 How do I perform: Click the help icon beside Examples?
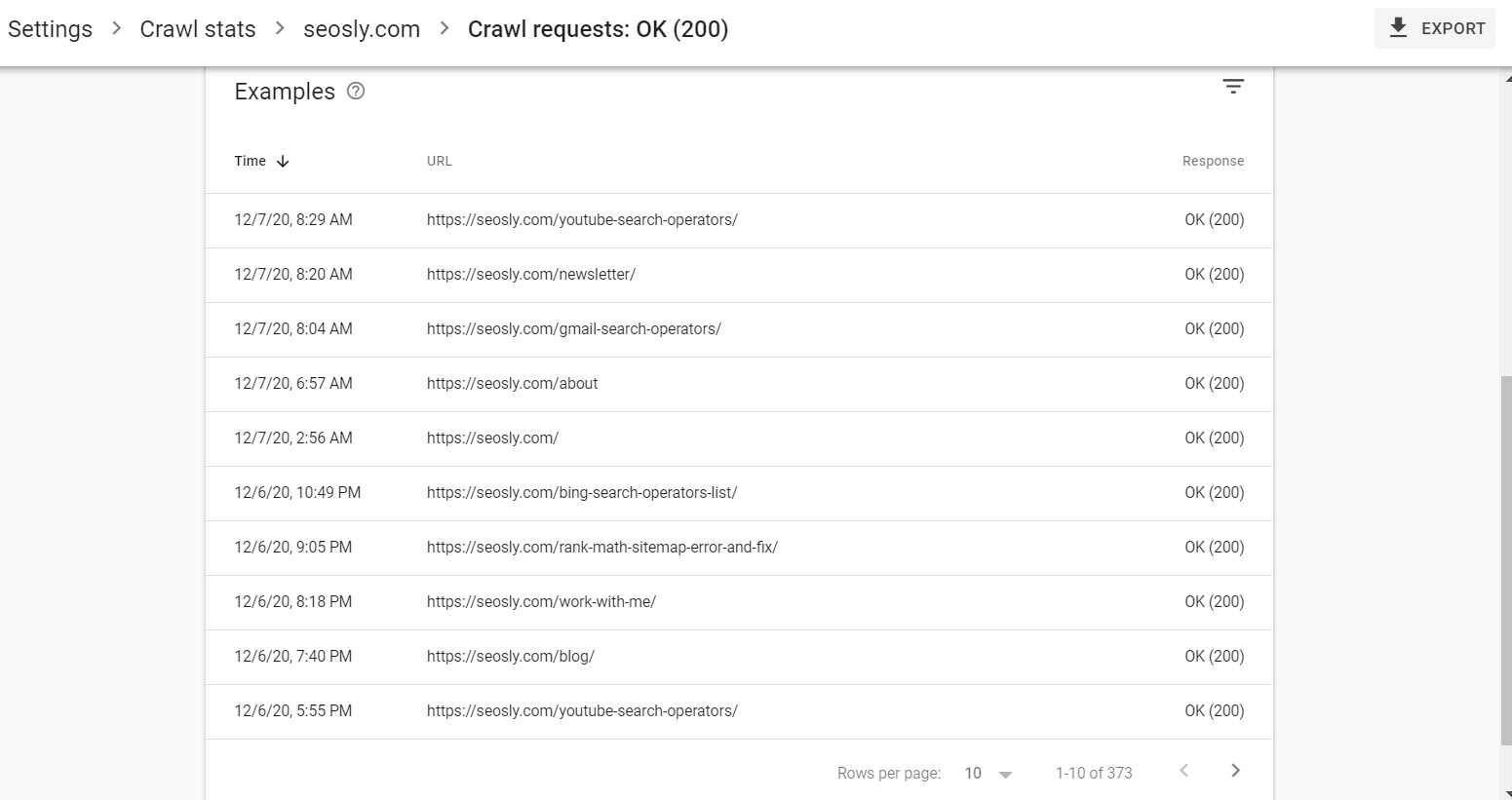coord(356,91)
